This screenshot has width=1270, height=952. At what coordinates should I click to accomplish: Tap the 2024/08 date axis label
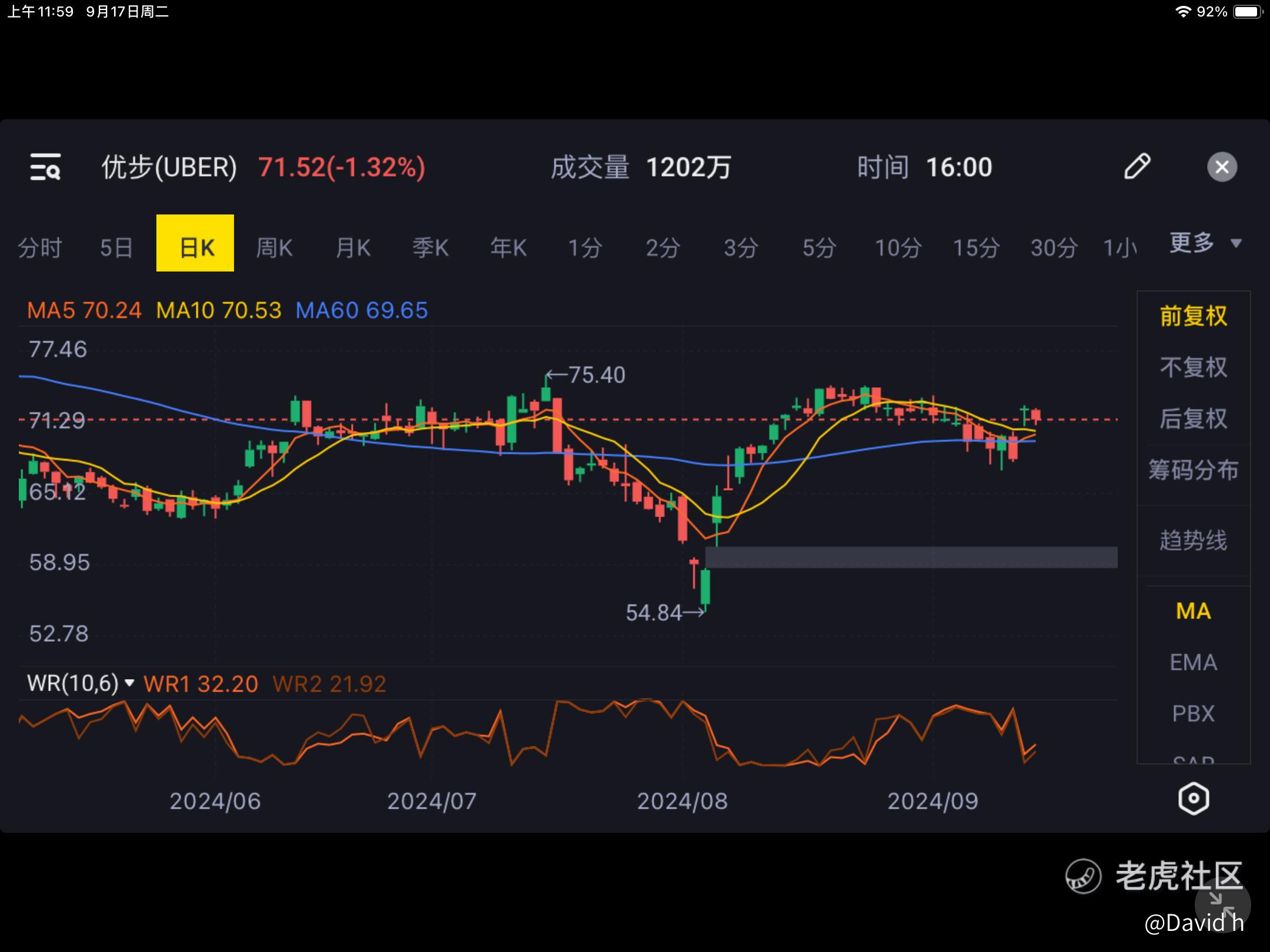(x=683, y=802)
